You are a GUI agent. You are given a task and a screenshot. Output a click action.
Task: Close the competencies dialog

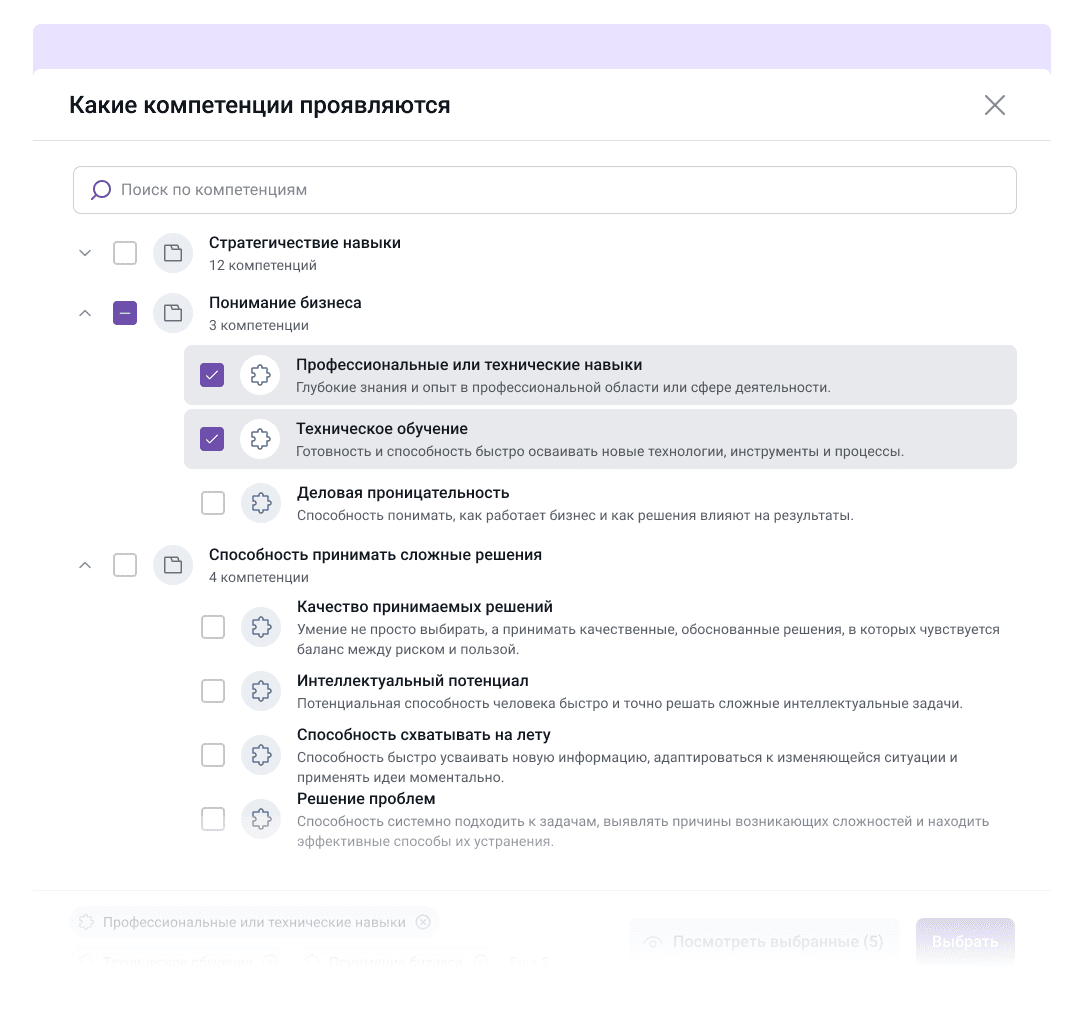click(994, 105)
